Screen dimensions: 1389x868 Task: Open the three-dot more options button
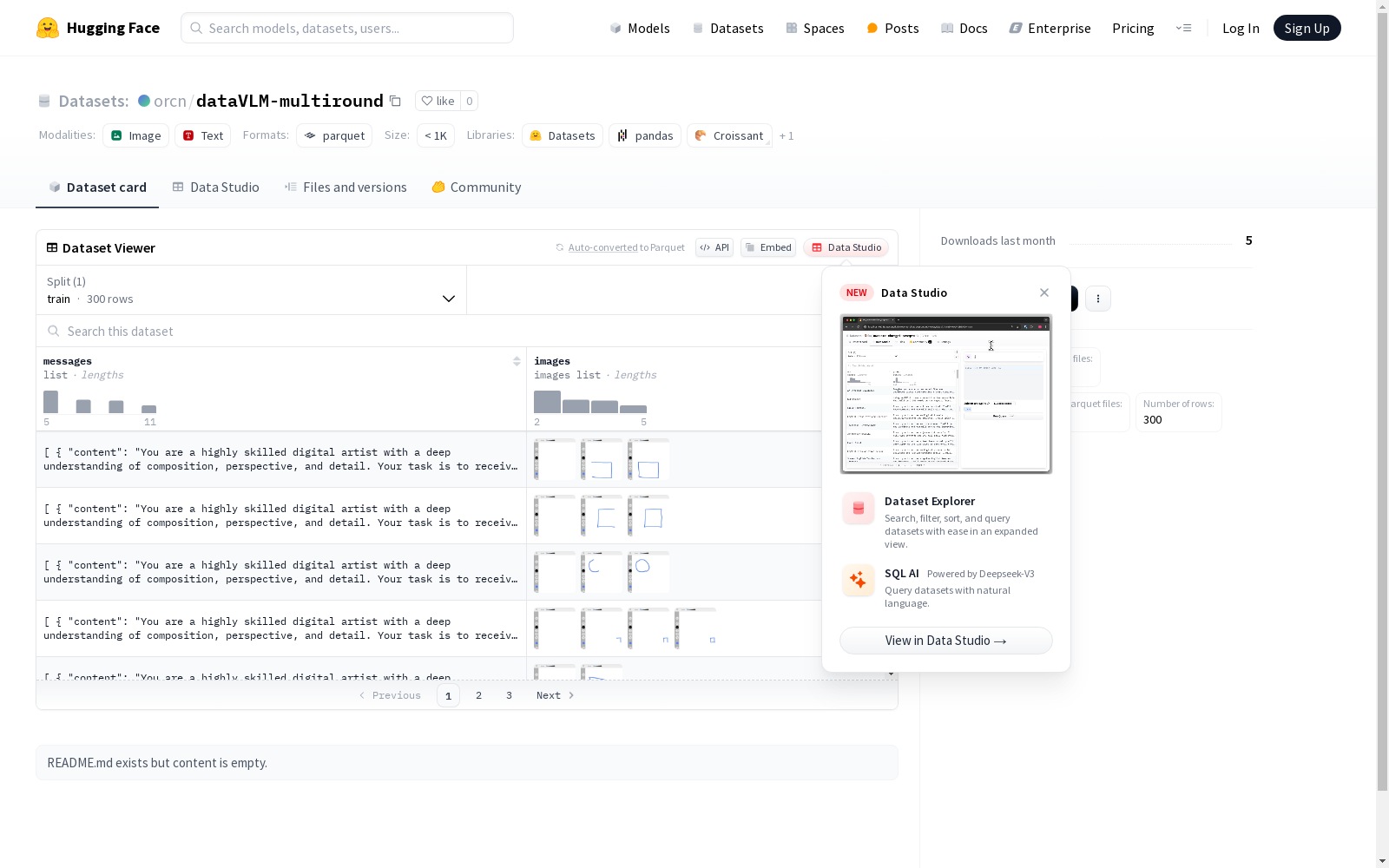1098,299
